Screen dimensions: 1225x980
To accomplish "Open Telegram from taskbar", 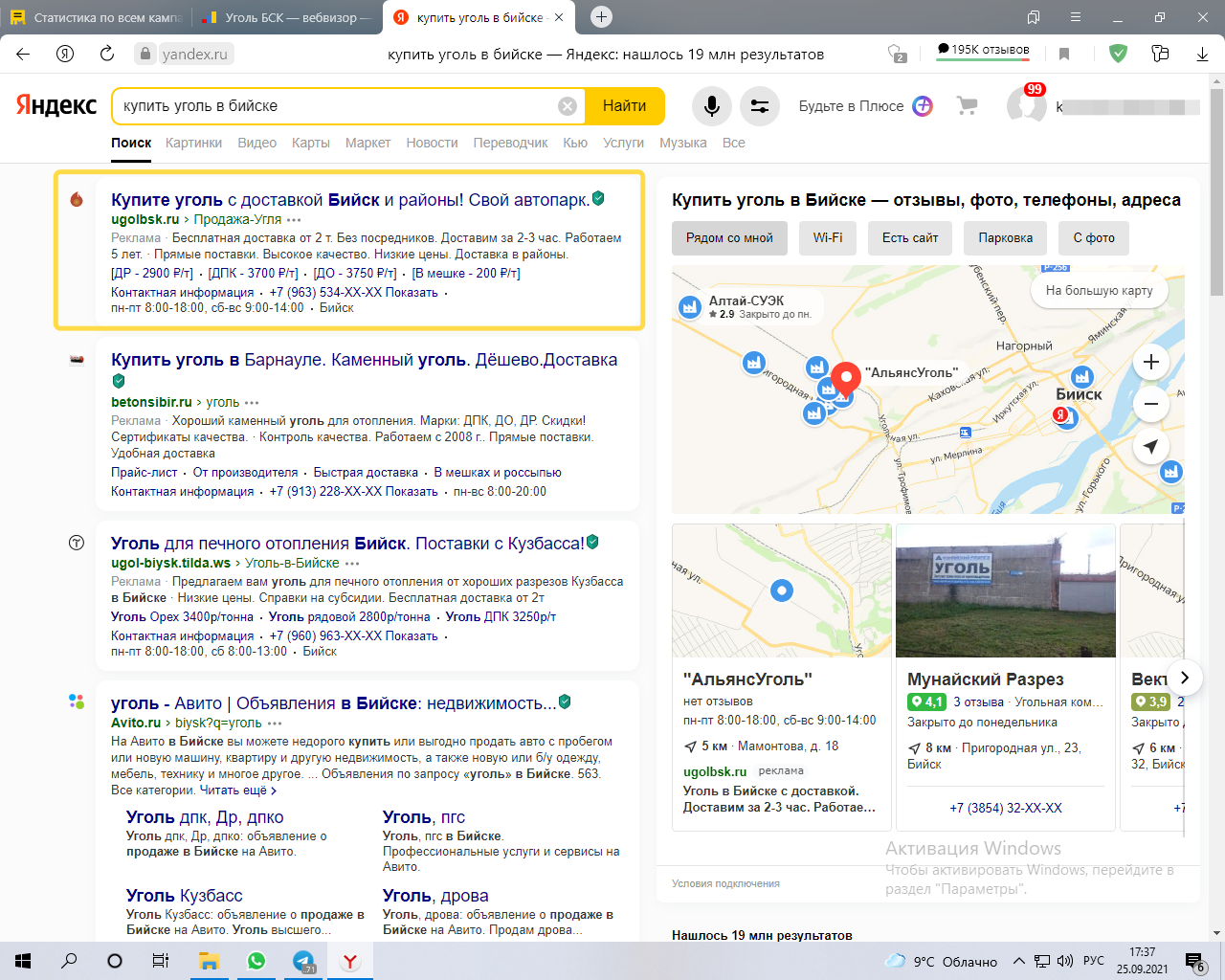I will (x=304, y=961).
